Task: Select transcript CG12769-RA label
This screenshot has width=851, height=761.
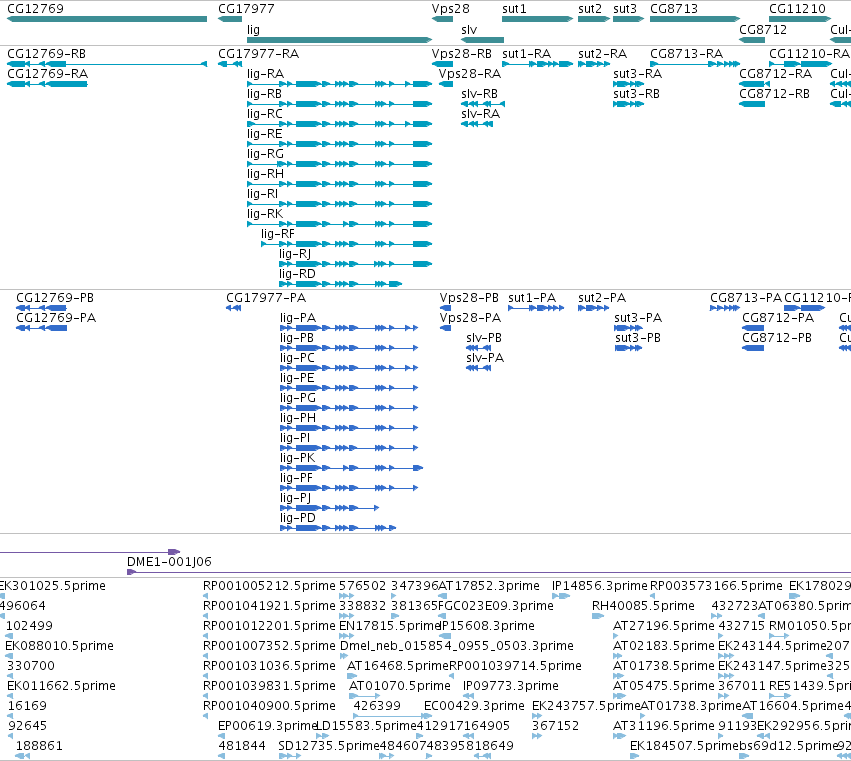Action: (x=47, y=73)
